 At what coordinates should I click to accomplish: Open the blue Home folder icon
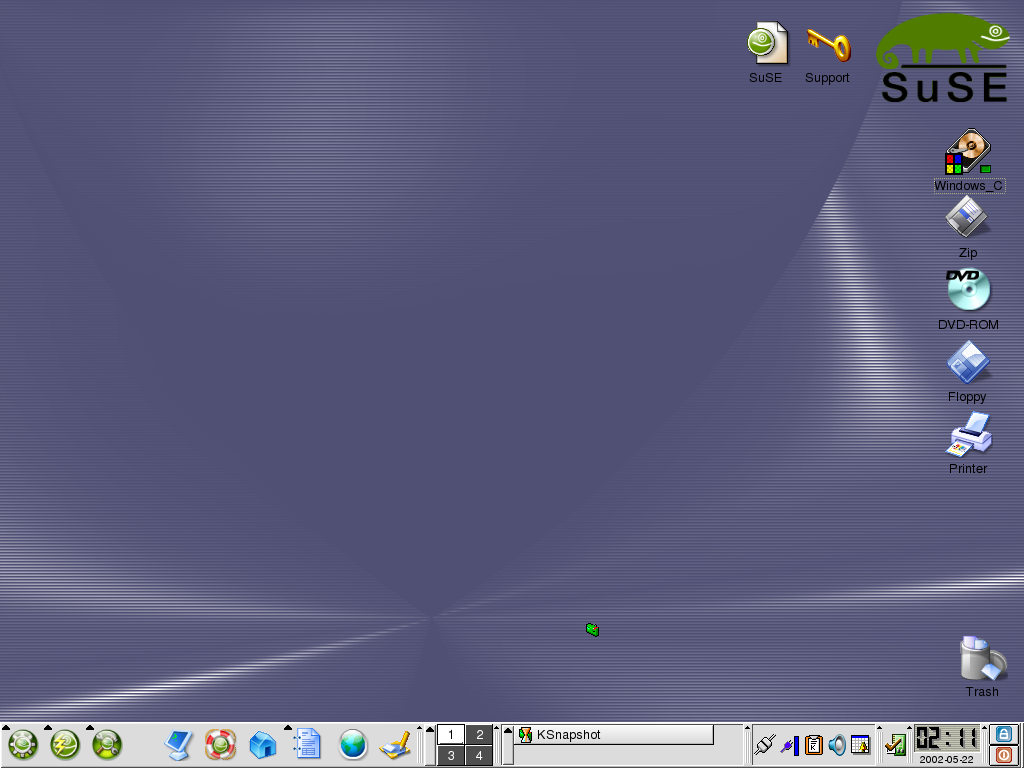coord(263,744)
